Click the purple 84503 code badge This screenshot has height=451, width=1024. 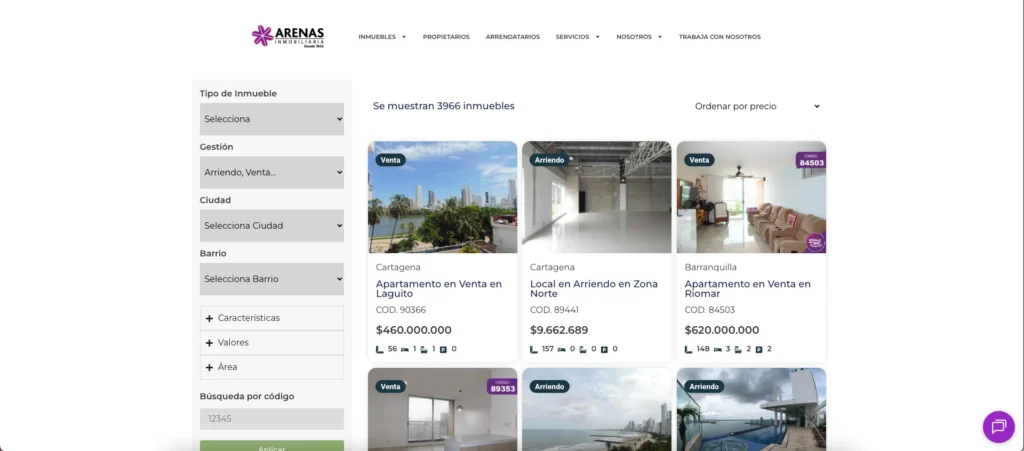(810, 160)
